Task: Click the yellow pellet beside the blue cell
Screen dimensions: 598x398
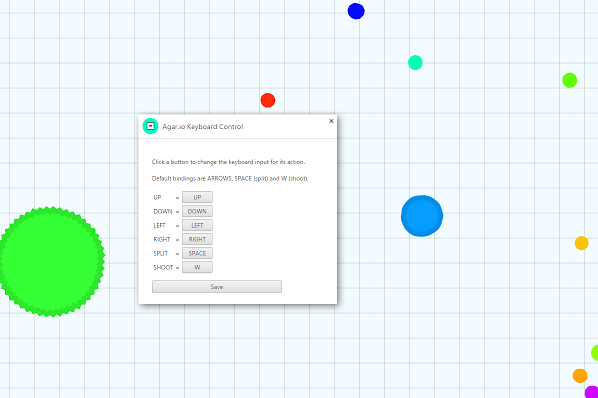Action: 582,243
